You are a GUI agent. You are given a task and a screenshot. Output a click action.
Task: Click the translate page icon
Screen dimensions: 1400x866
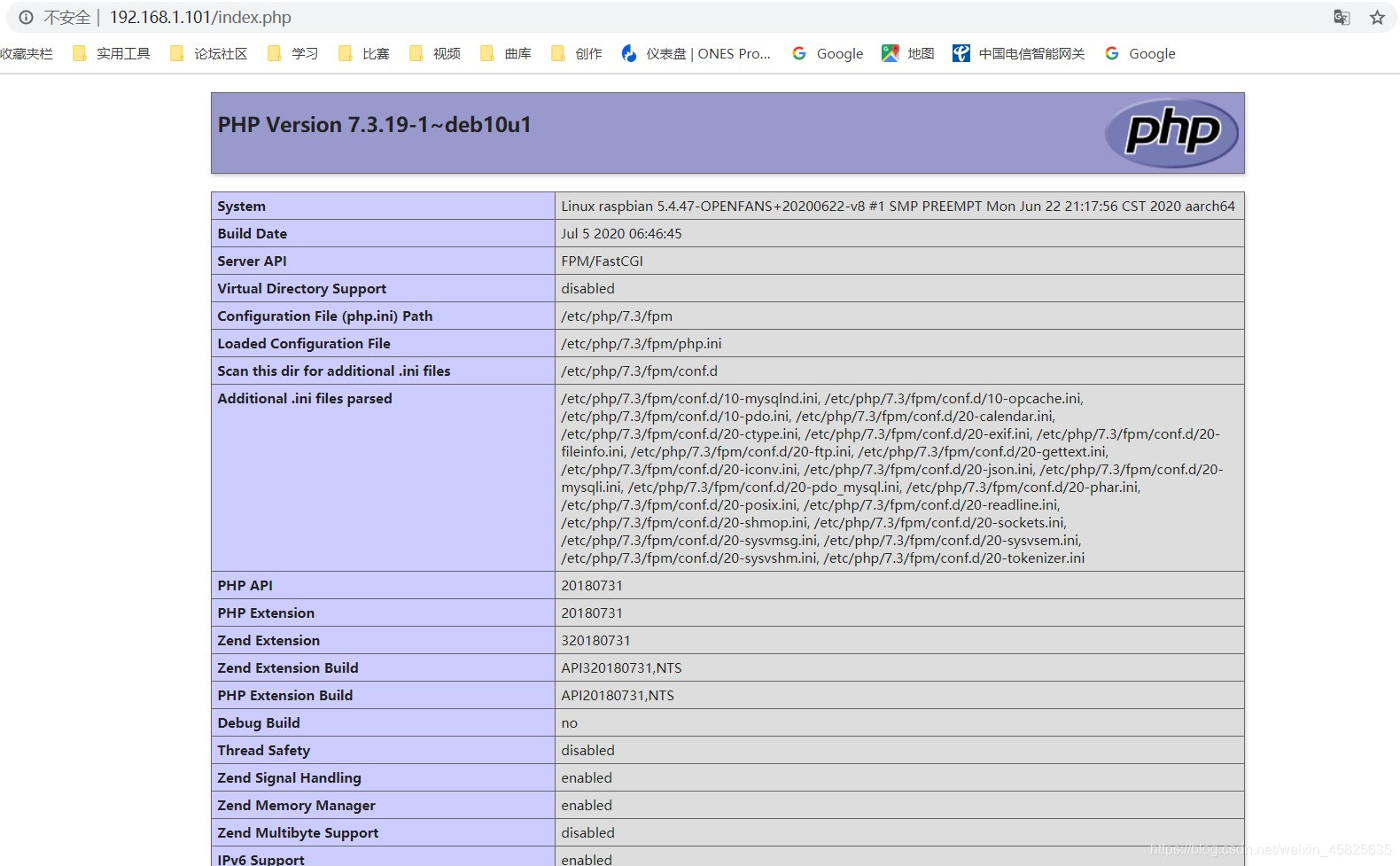(1342, 17)
